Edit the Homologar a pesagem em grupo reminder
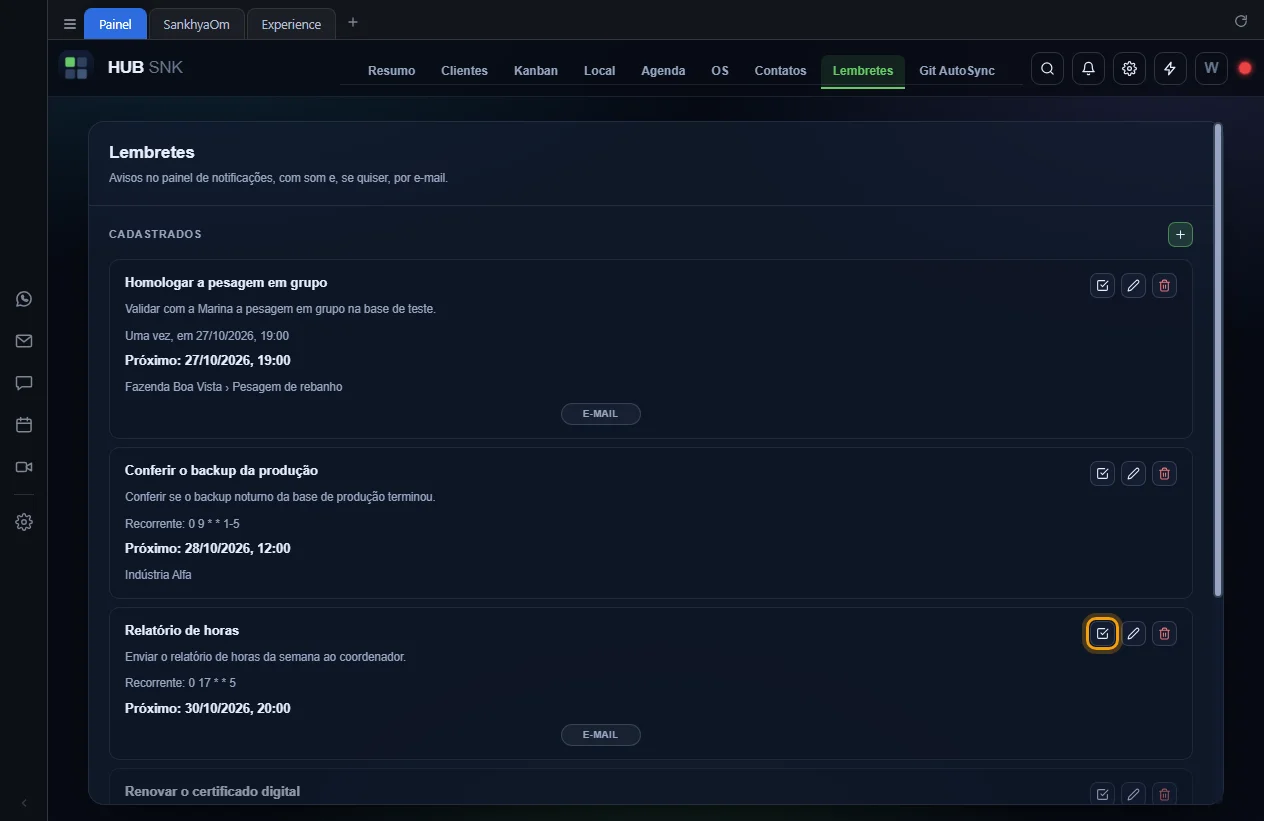 [1133, 286]
